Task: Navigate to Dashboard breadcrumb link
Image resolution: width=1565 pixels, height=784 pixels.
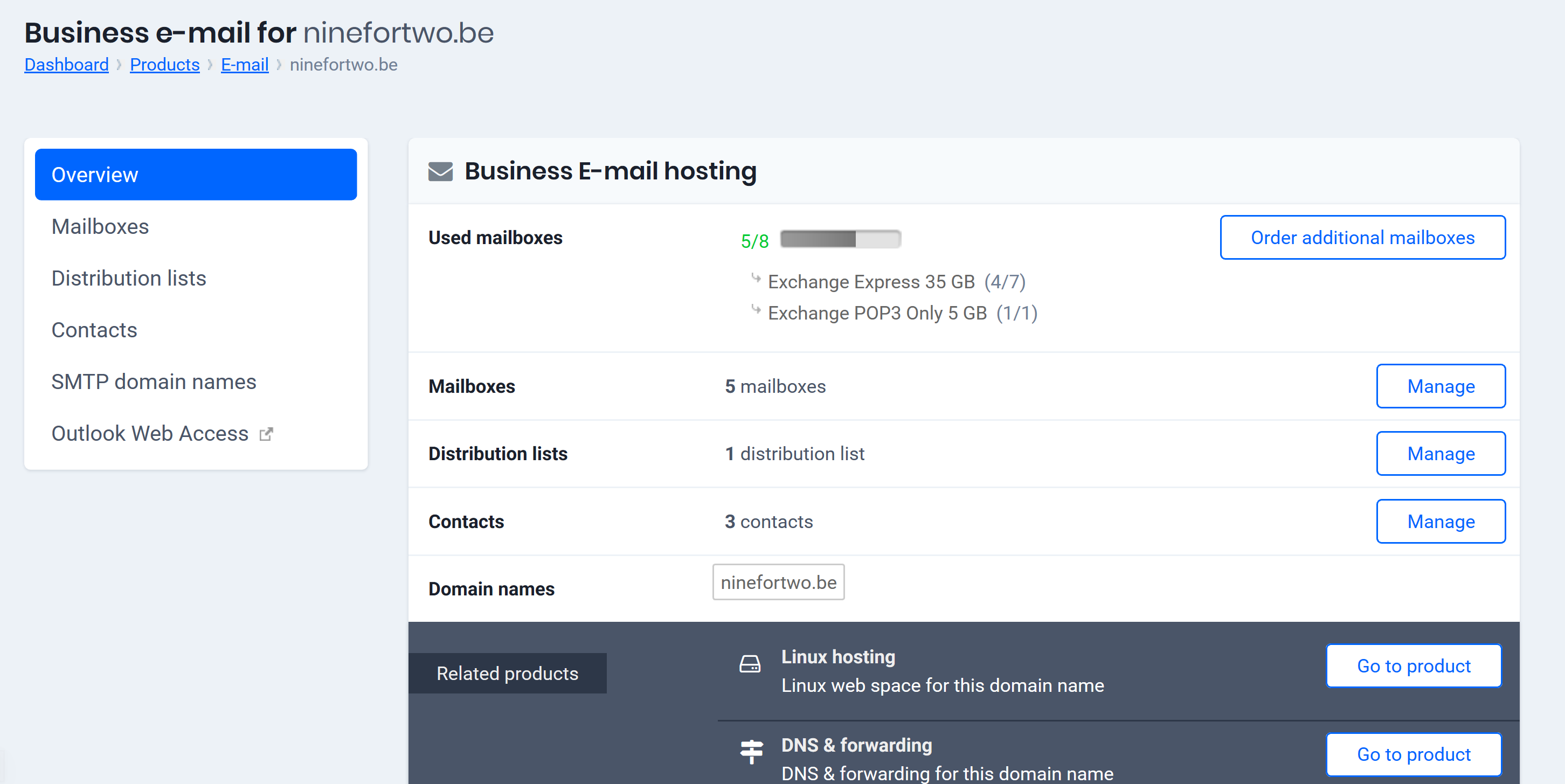Action: (67, 64)
